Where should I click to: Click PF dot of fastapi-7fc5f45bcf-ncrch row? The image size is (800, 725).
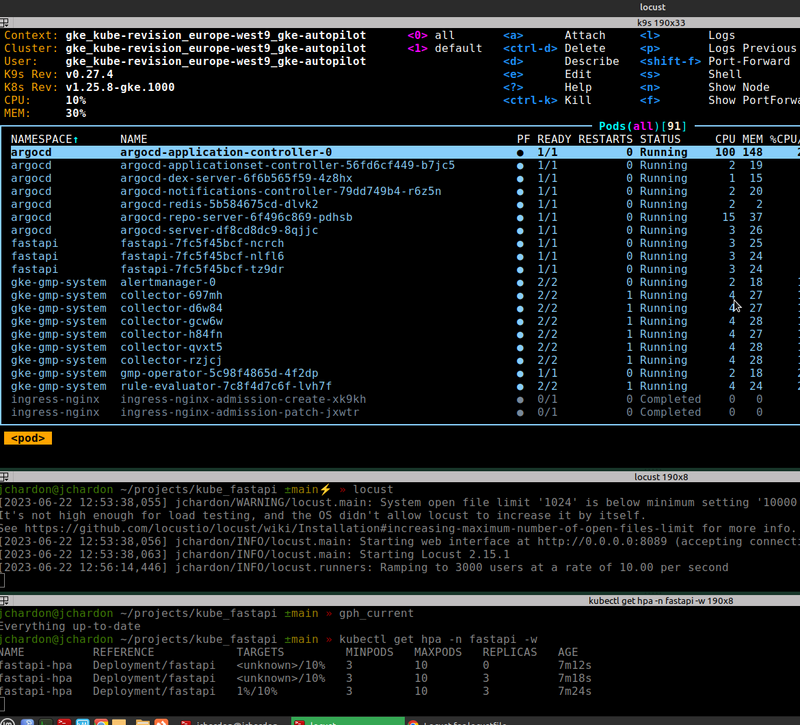(520, 244)
